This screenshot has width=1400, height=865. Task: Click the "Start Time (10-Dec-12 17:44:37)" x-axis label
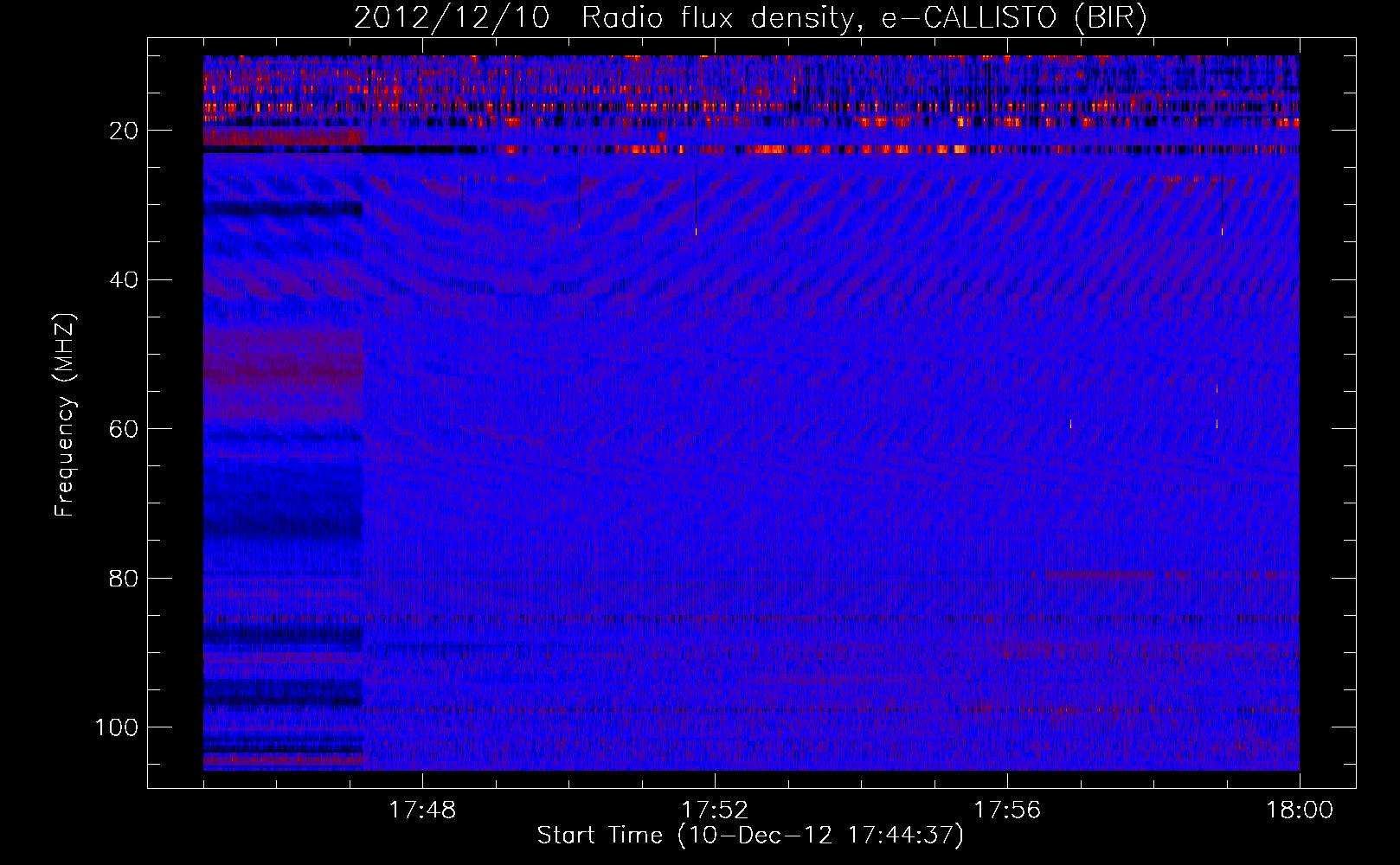coord(750,836)
